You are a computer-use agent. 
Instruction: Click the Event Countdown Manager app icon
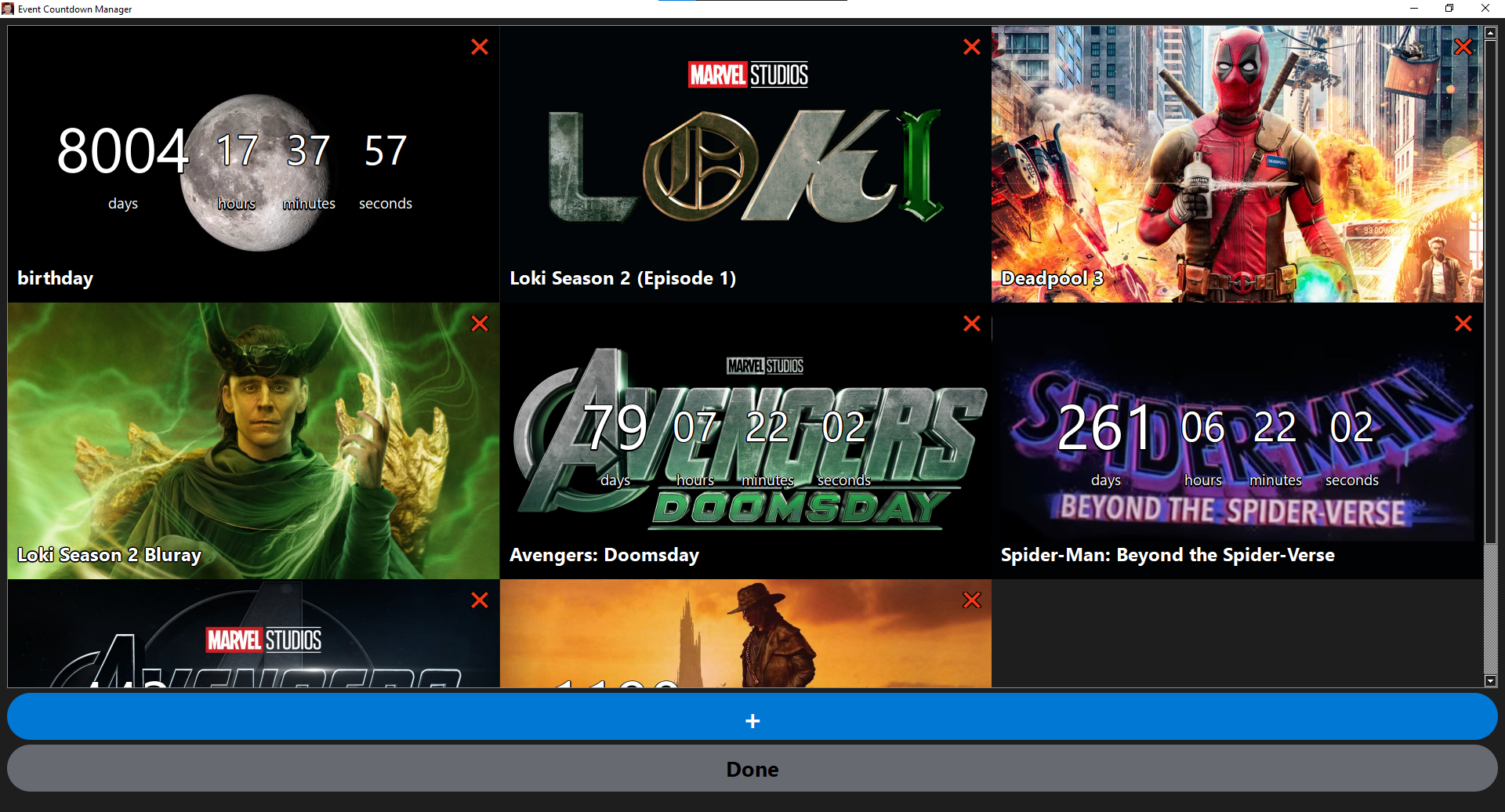point(8,9)
